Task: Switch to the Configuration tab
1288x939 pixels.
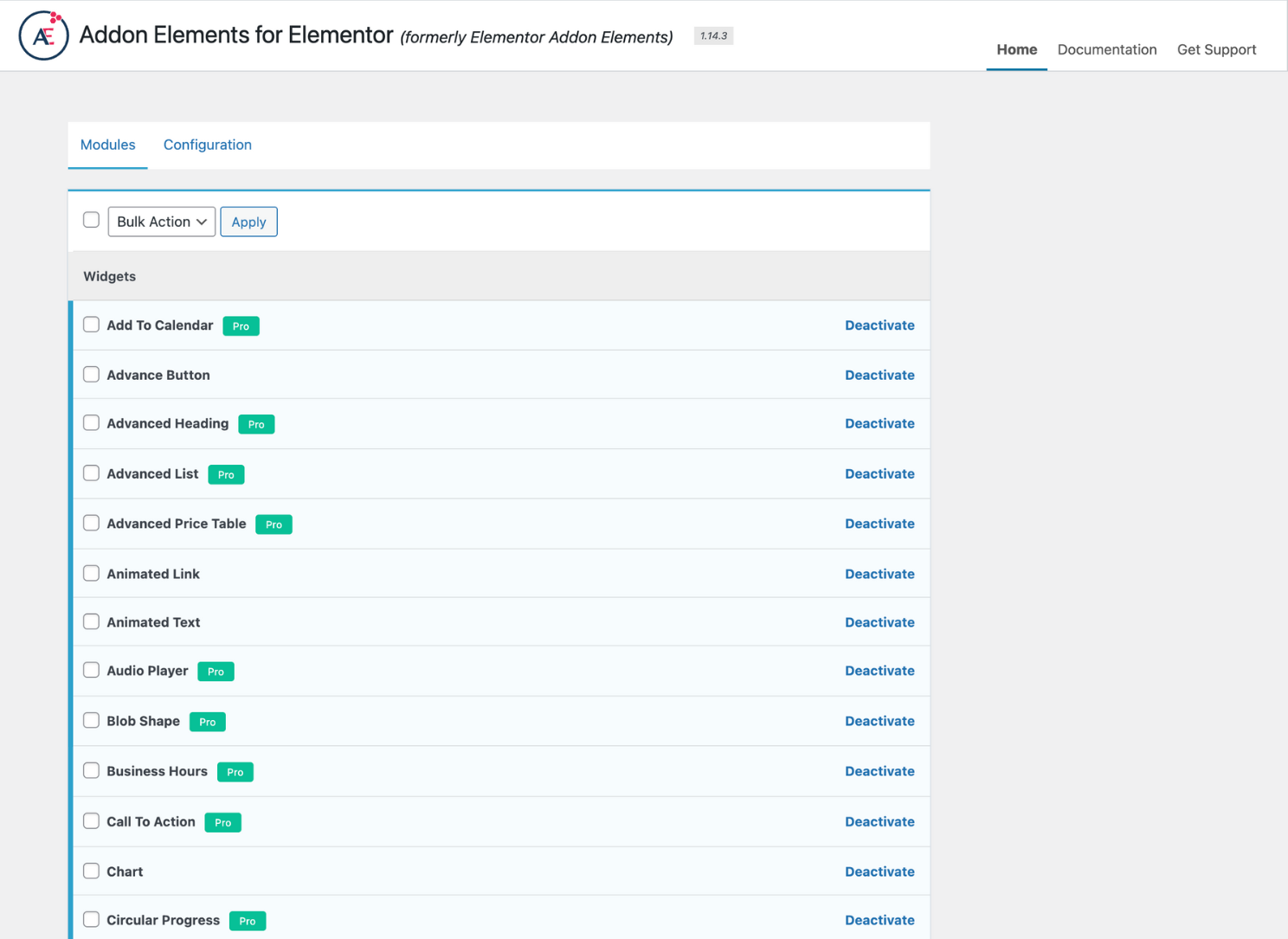Action: point(208,145)
